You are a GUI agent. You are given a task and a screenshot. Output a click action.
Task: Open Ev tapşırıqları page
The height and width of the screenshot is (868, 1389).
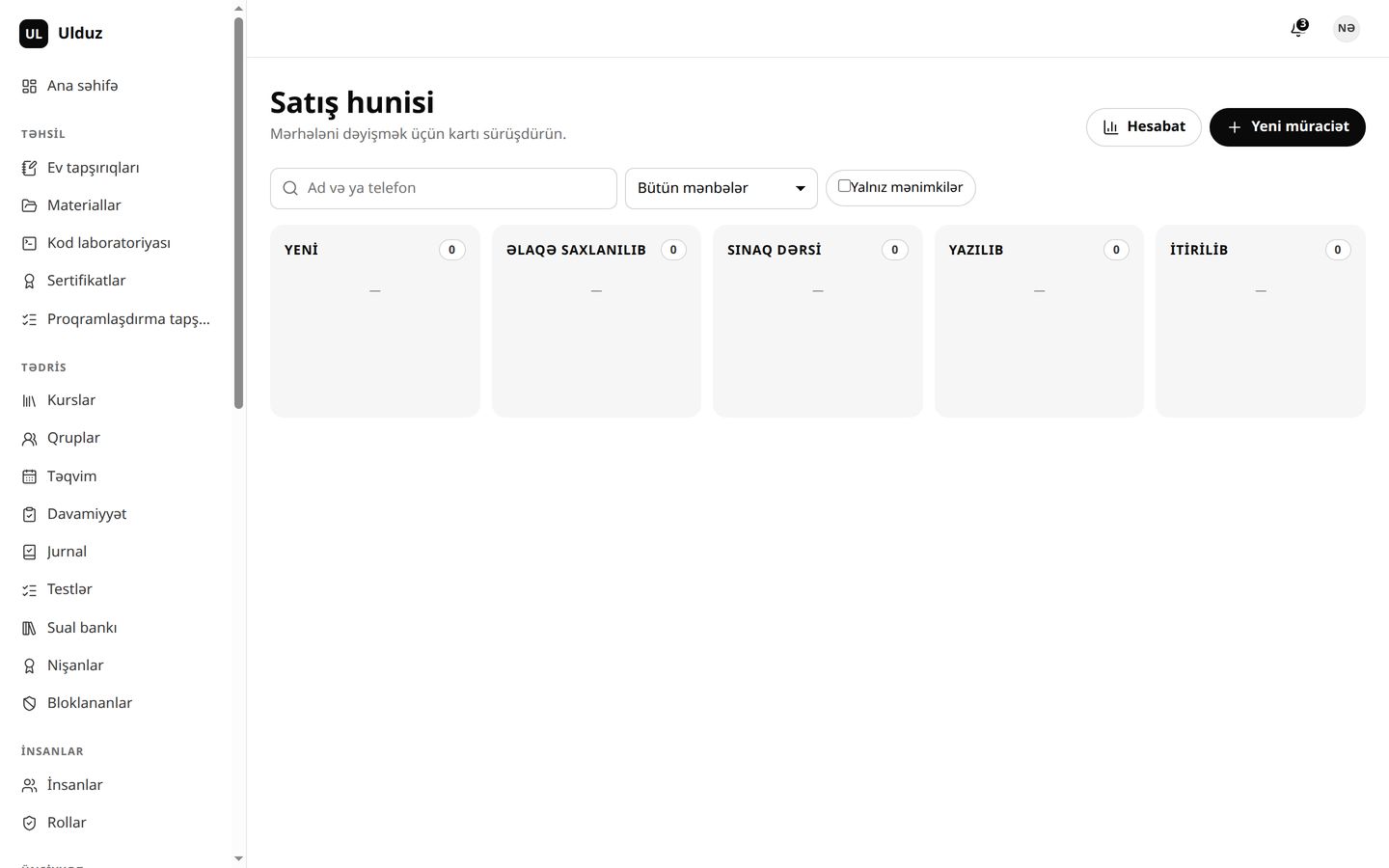115,168
